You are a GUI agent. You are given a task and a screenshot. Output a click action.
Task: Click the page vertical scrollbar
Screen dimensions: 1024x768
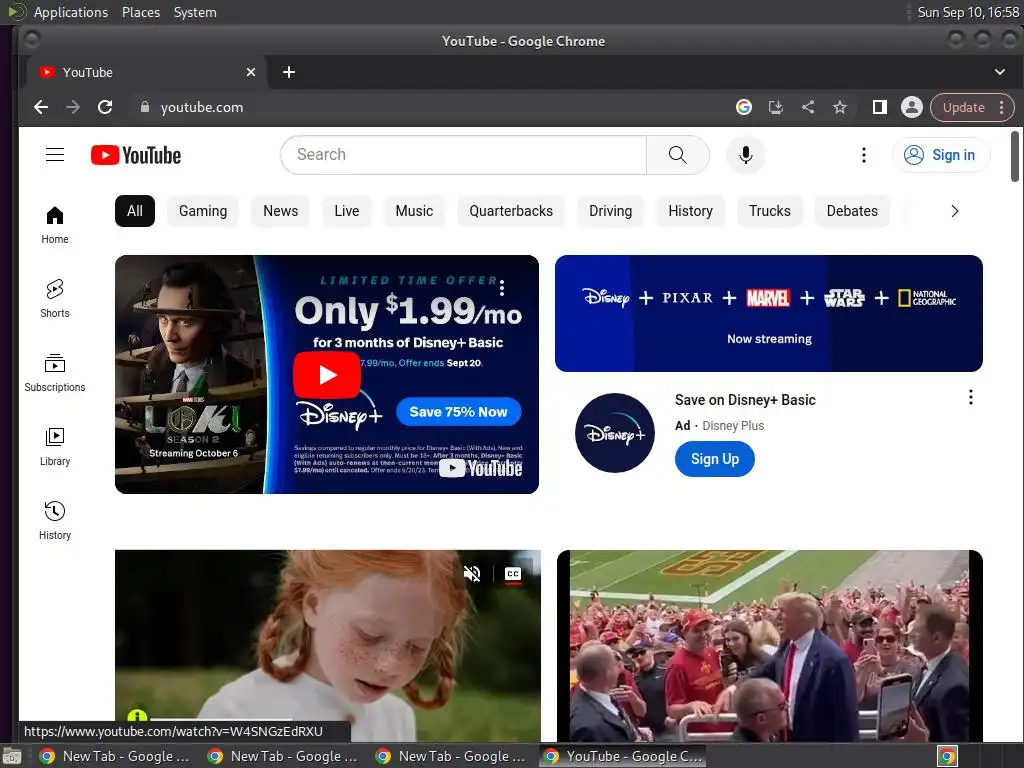[1014, 157]
